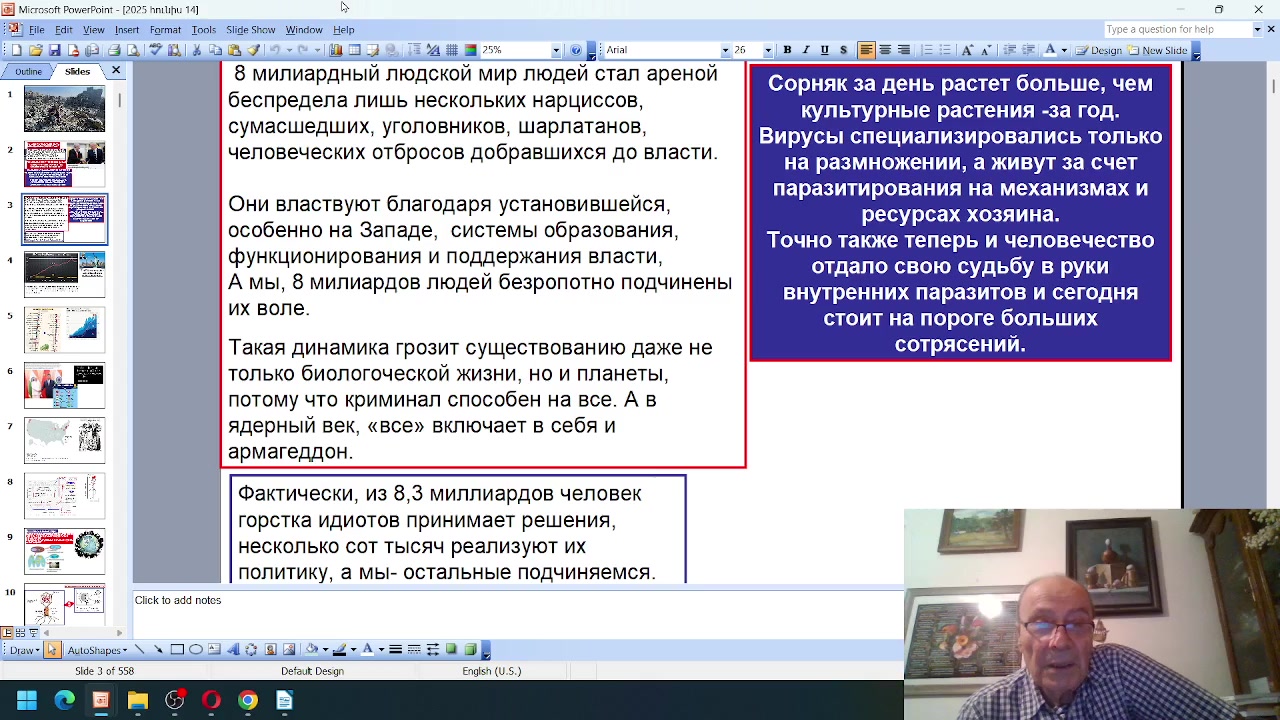
Task: Click the Insert Chart icon
Action: pyautogui.click(x=336, y=50)
